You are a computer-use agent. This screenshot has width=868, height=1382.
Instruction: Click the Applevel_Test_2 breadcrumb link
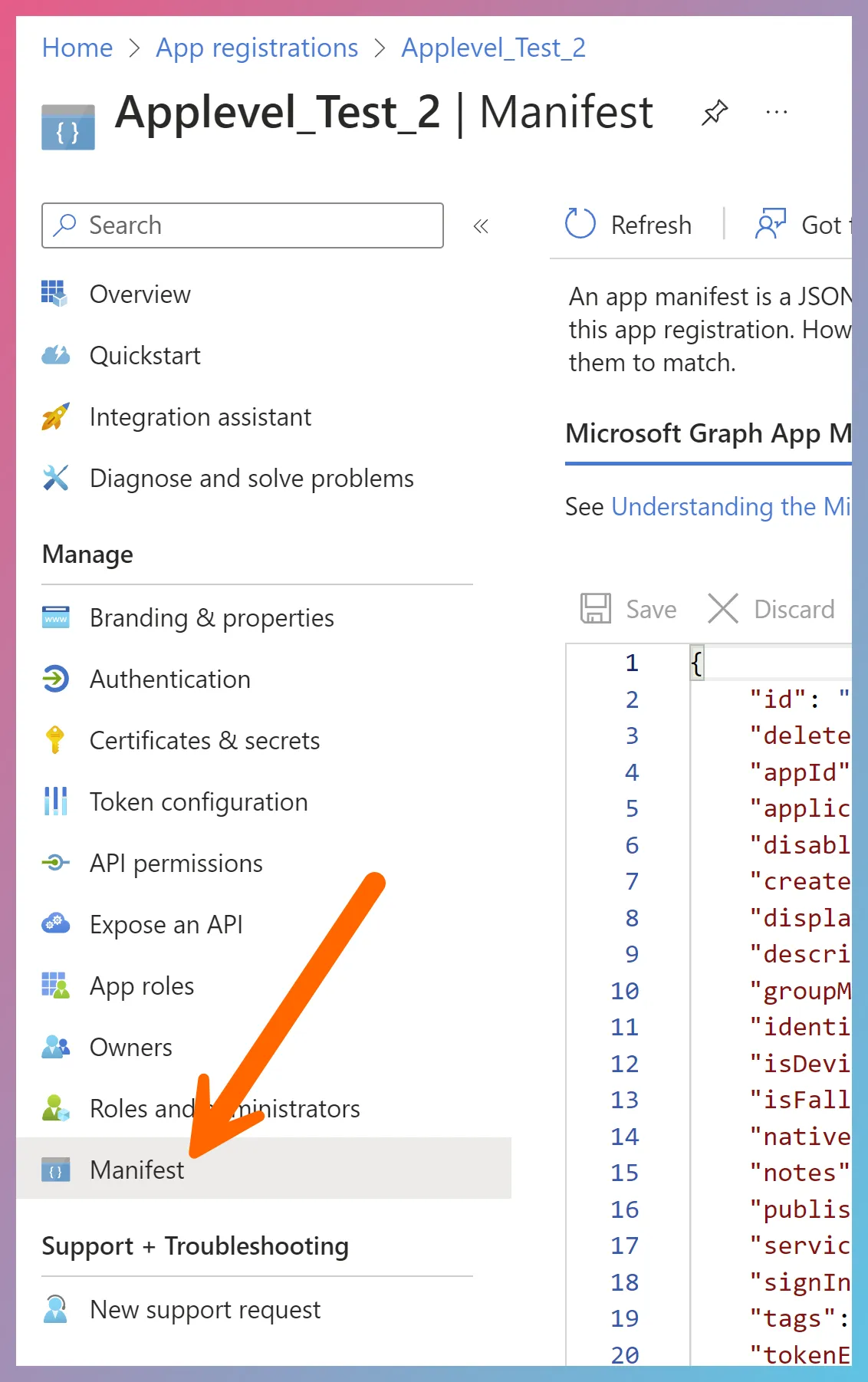[493, 48]
